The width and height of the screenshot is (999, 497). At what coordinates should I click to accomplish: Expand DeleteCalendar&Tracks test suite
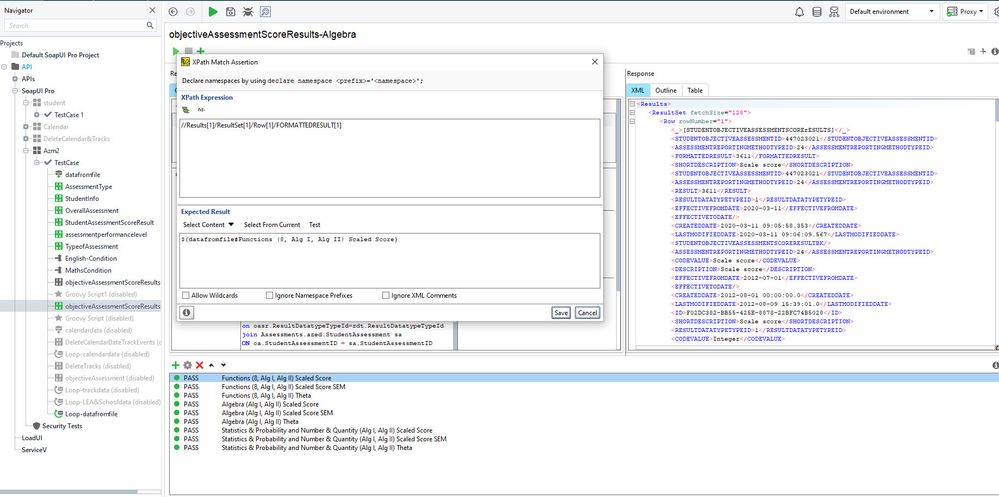point(26,138)
